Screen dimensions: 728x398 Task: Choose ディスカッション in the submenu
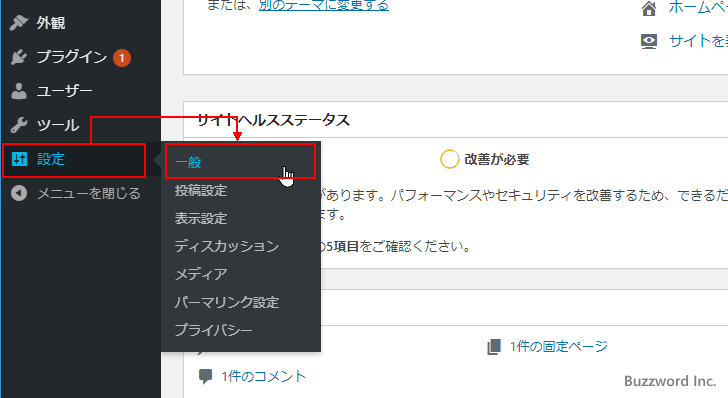227,246
